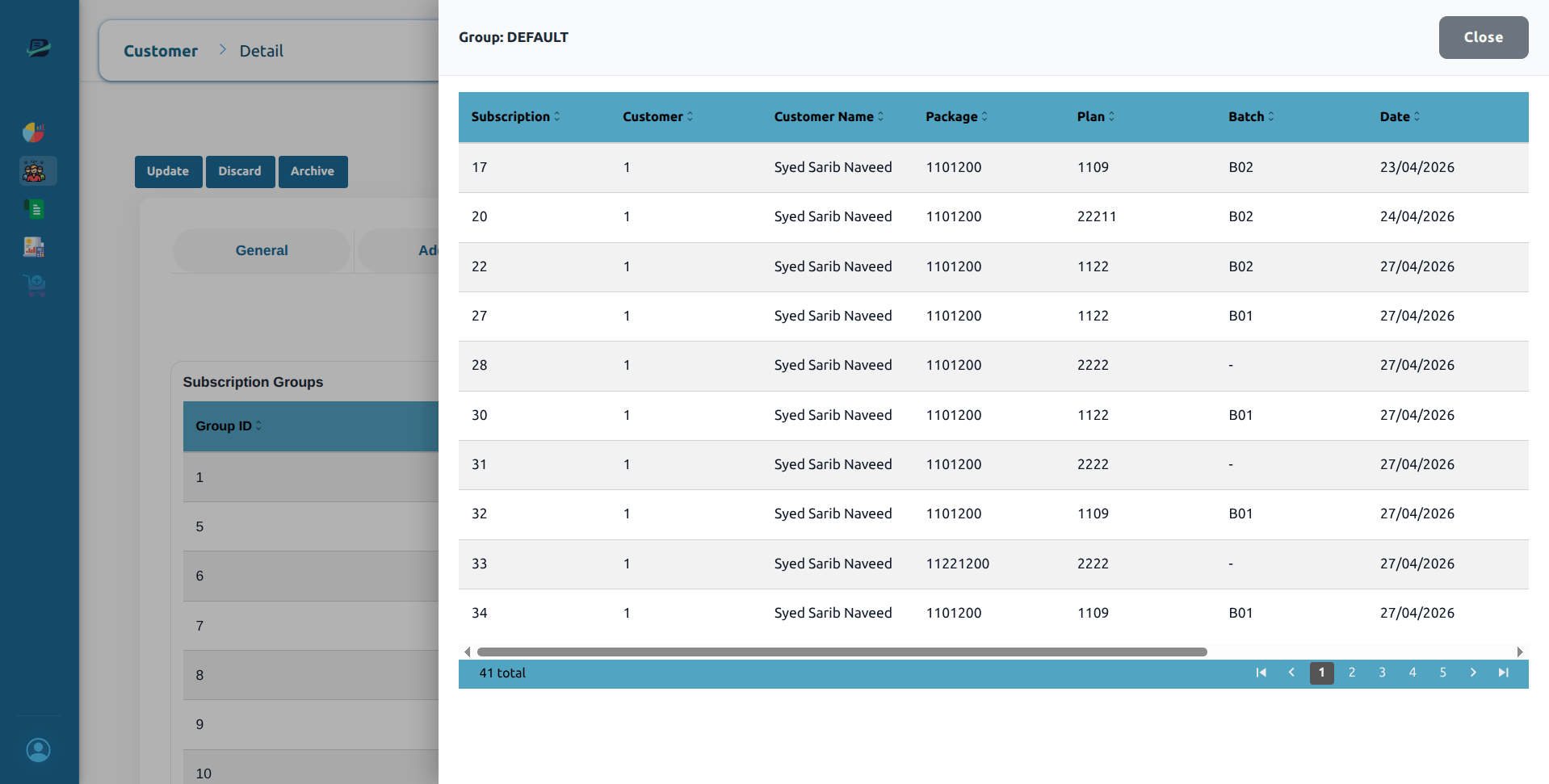Screen dimensions: 1549x784
Task: Click the horizontal table scrollbar
Action: (x=842, y=652)
